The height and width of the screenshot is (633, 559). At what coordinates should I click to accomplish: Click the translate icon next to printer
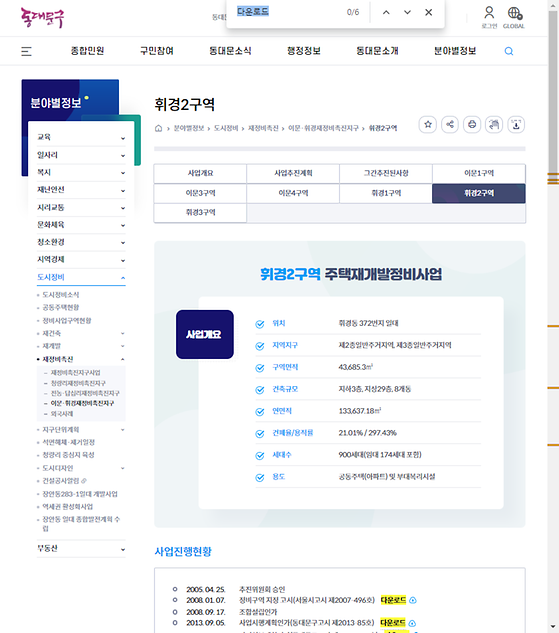[494, 124]
